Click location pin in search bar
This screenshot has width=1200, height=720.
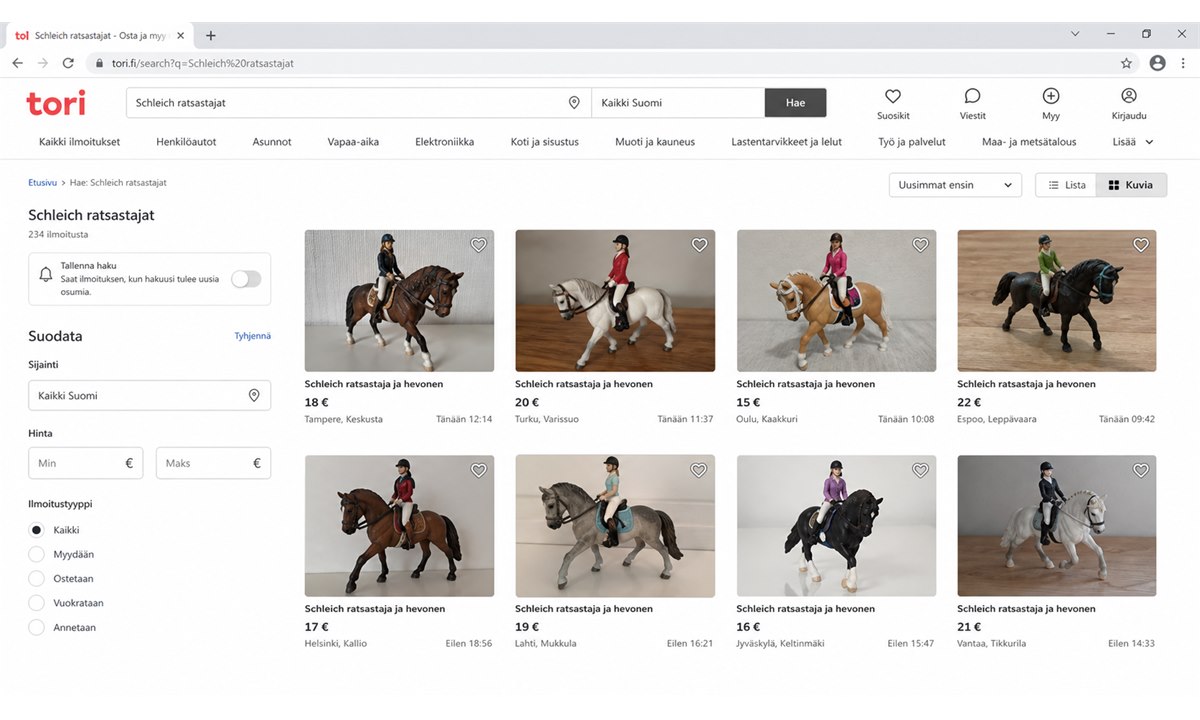coord(574,103)
